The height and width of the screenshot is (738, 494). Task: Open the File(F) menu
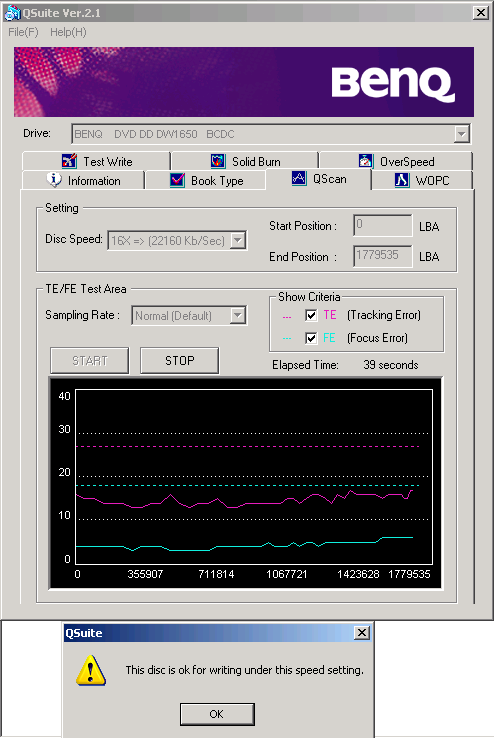coord(24,32)
